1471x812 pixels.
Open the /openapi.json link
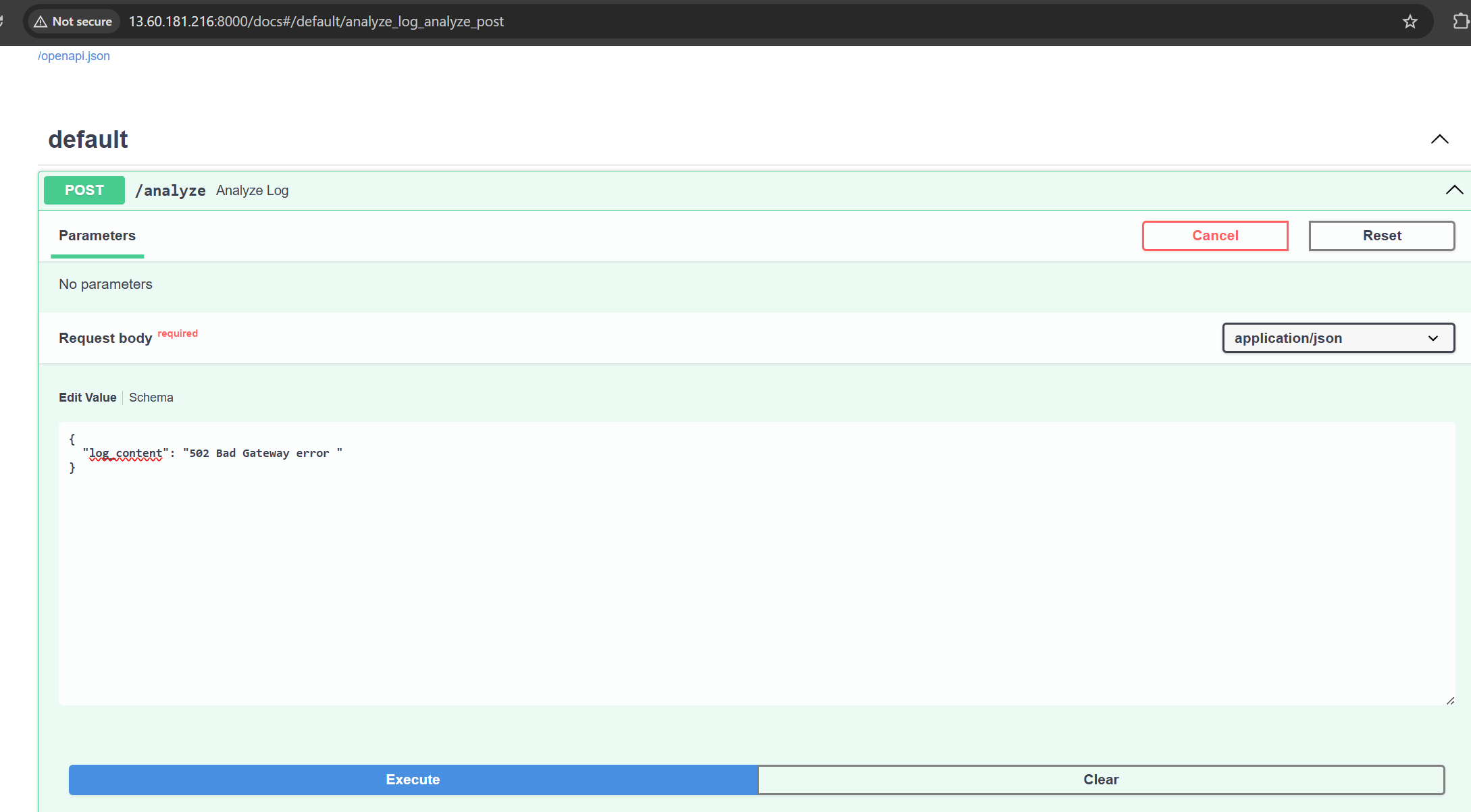click(x=74, y=56)
